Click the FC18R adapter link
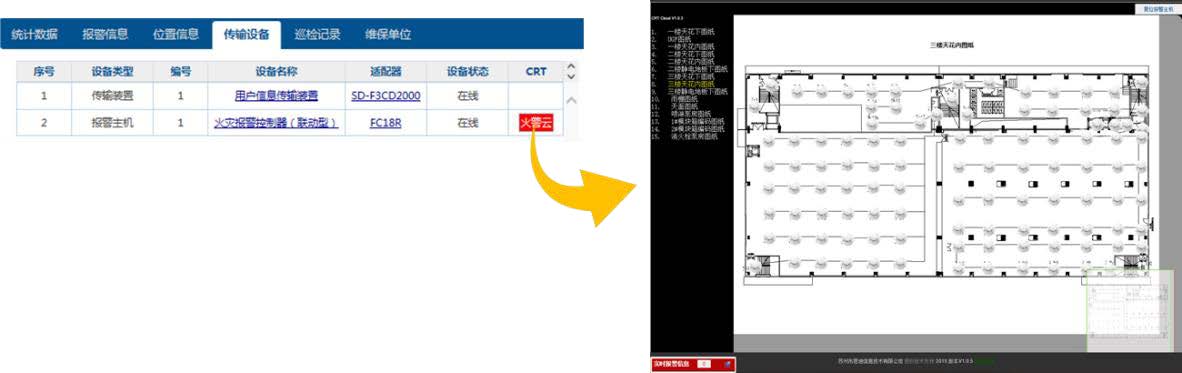 coord(385,123)
